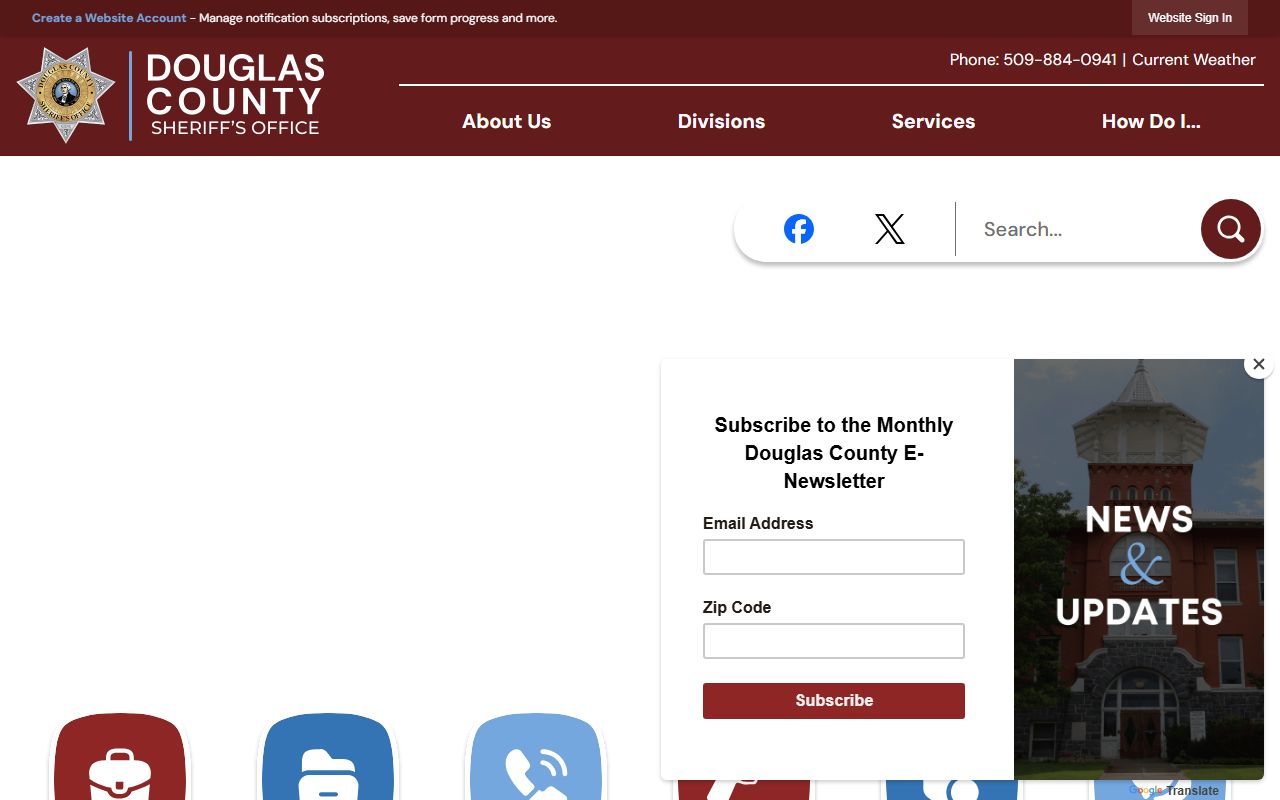1280x800 pixels.
Task: Open the How Do I... menu
Action: tap(1151, 121)
